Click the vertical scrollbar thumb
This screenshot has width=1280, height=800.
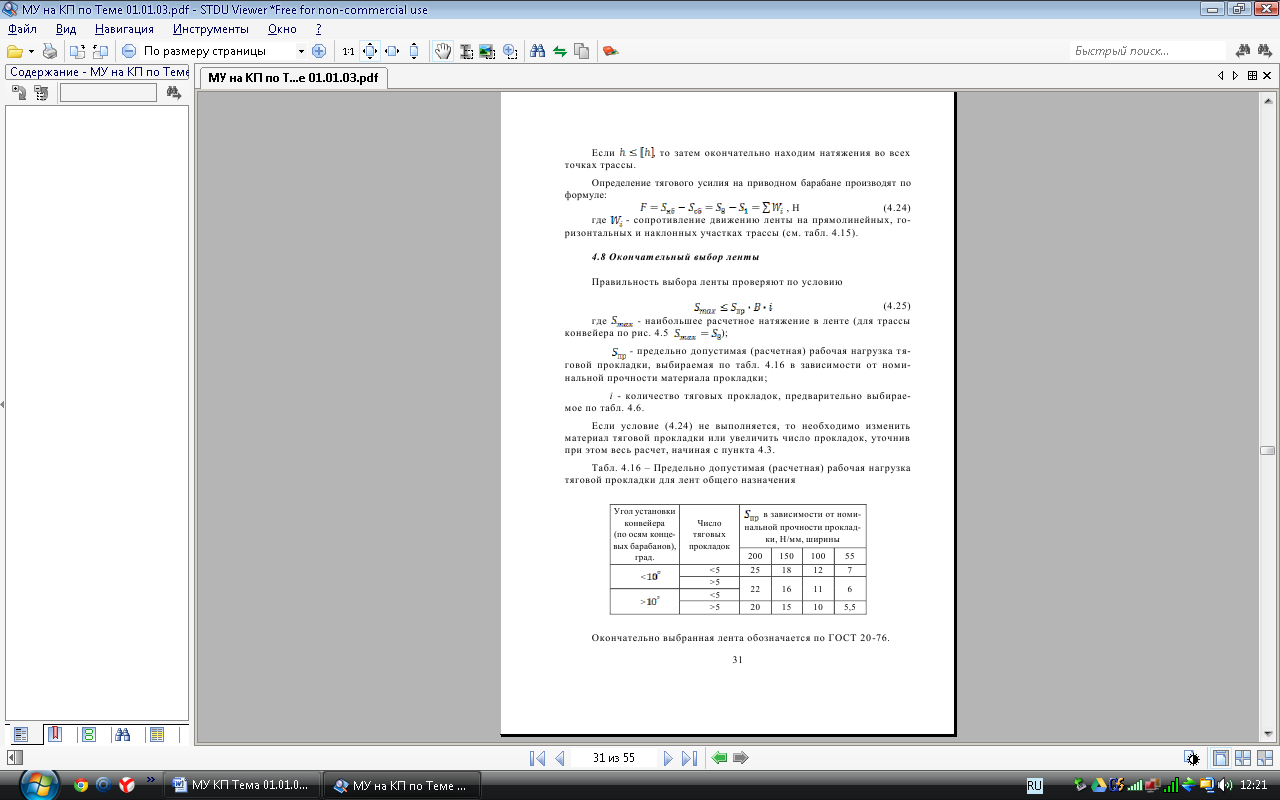tap(1268, 450)
